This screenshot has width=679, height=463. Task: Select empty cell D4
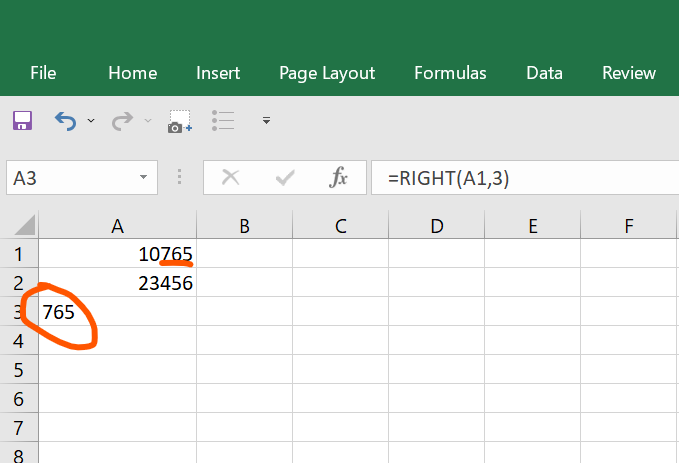tap(437, 341)
